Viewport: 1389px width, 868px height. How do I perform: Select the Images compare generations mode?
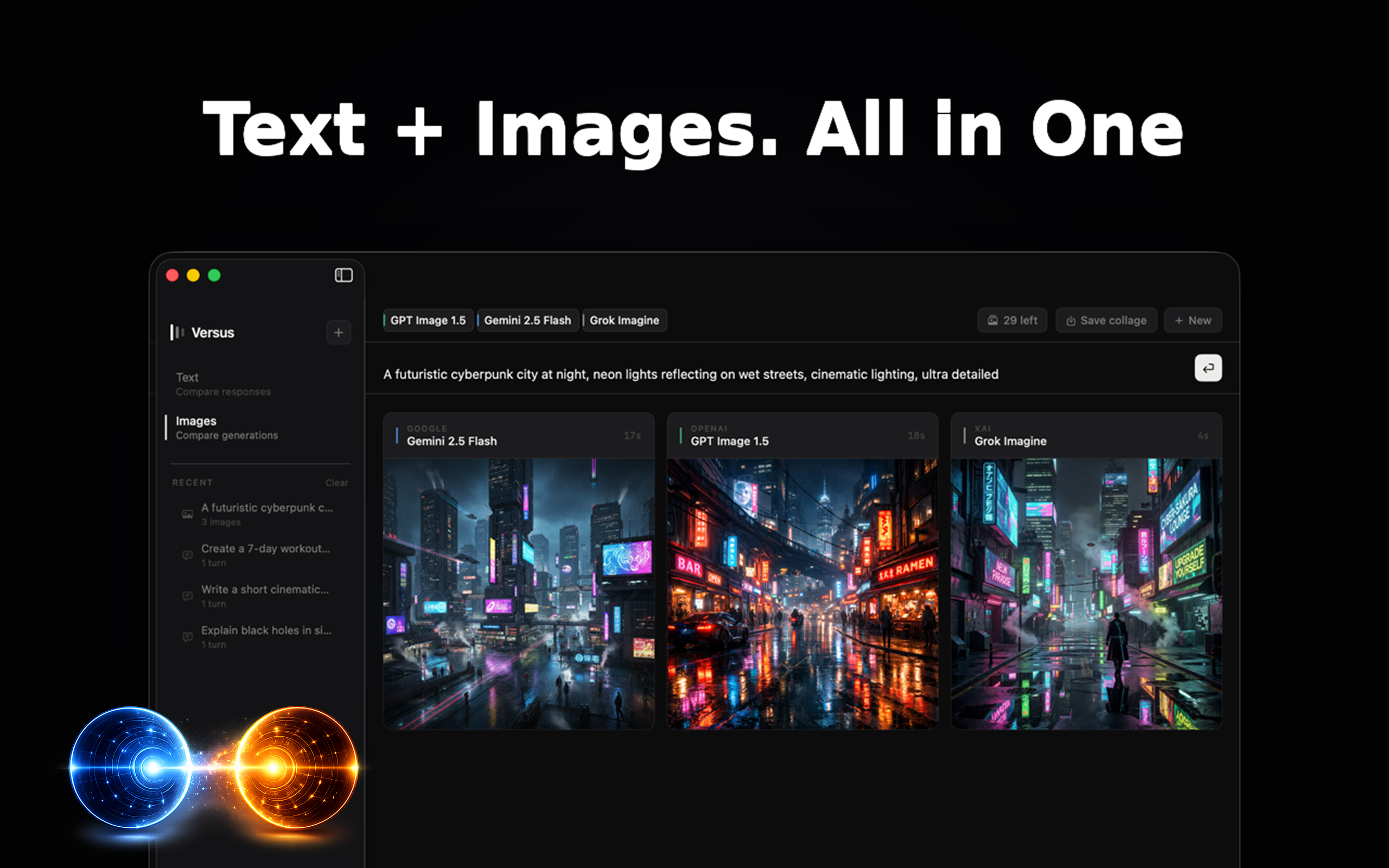coord(226,427)
